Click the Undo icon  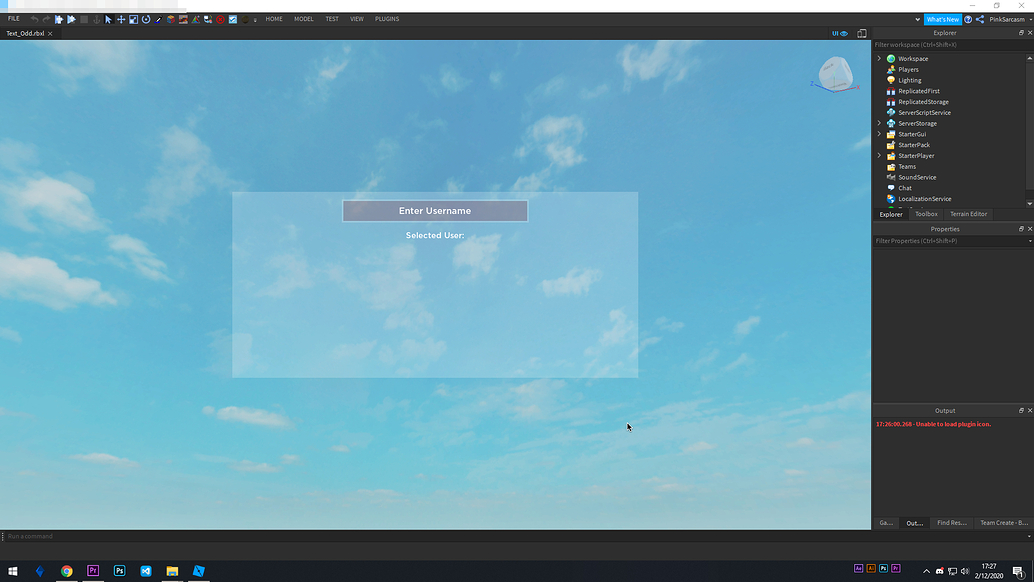tap(34, 18)
